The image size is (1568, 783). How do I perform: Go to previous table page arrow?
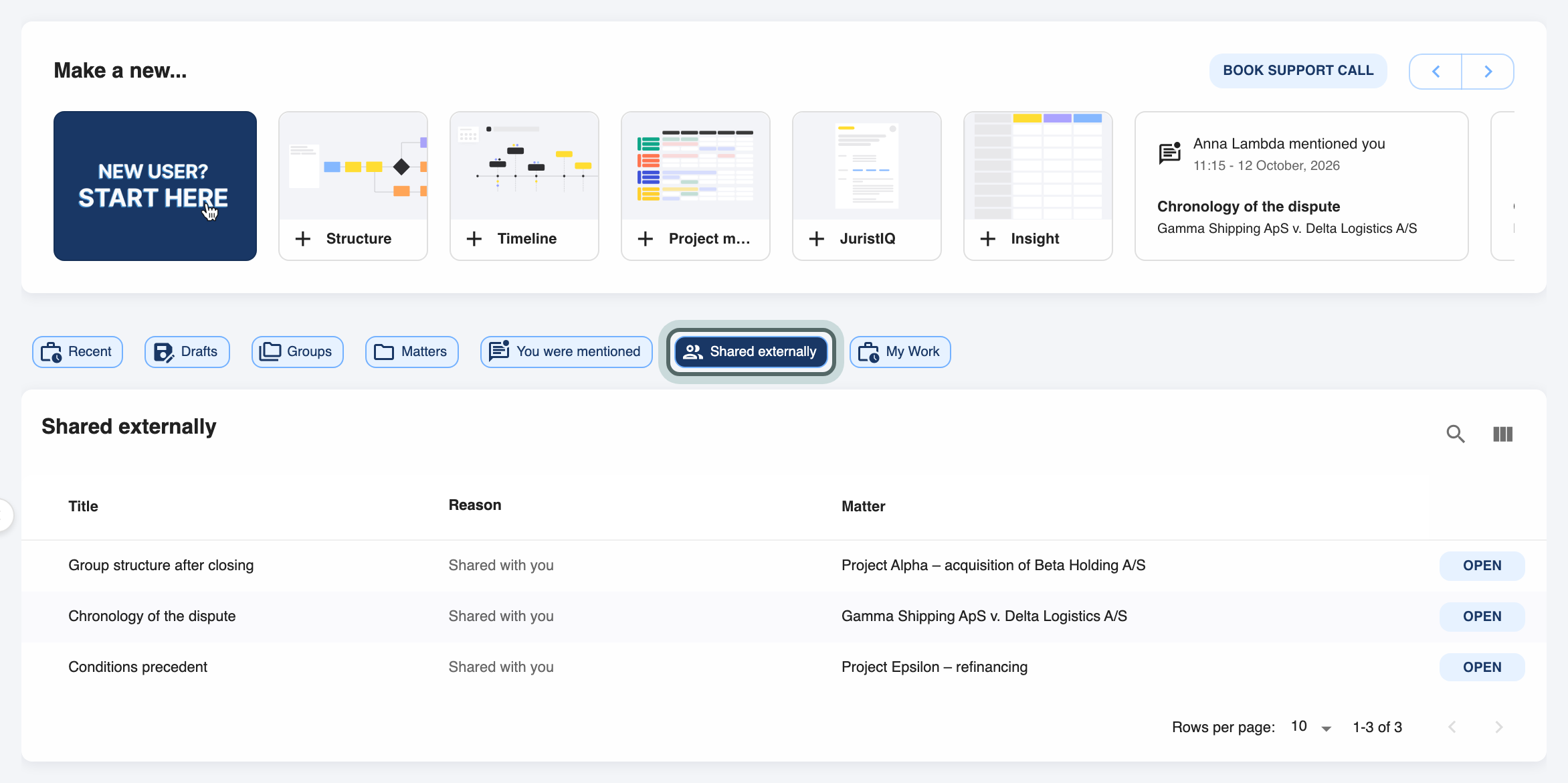(x=1452, y=727)
